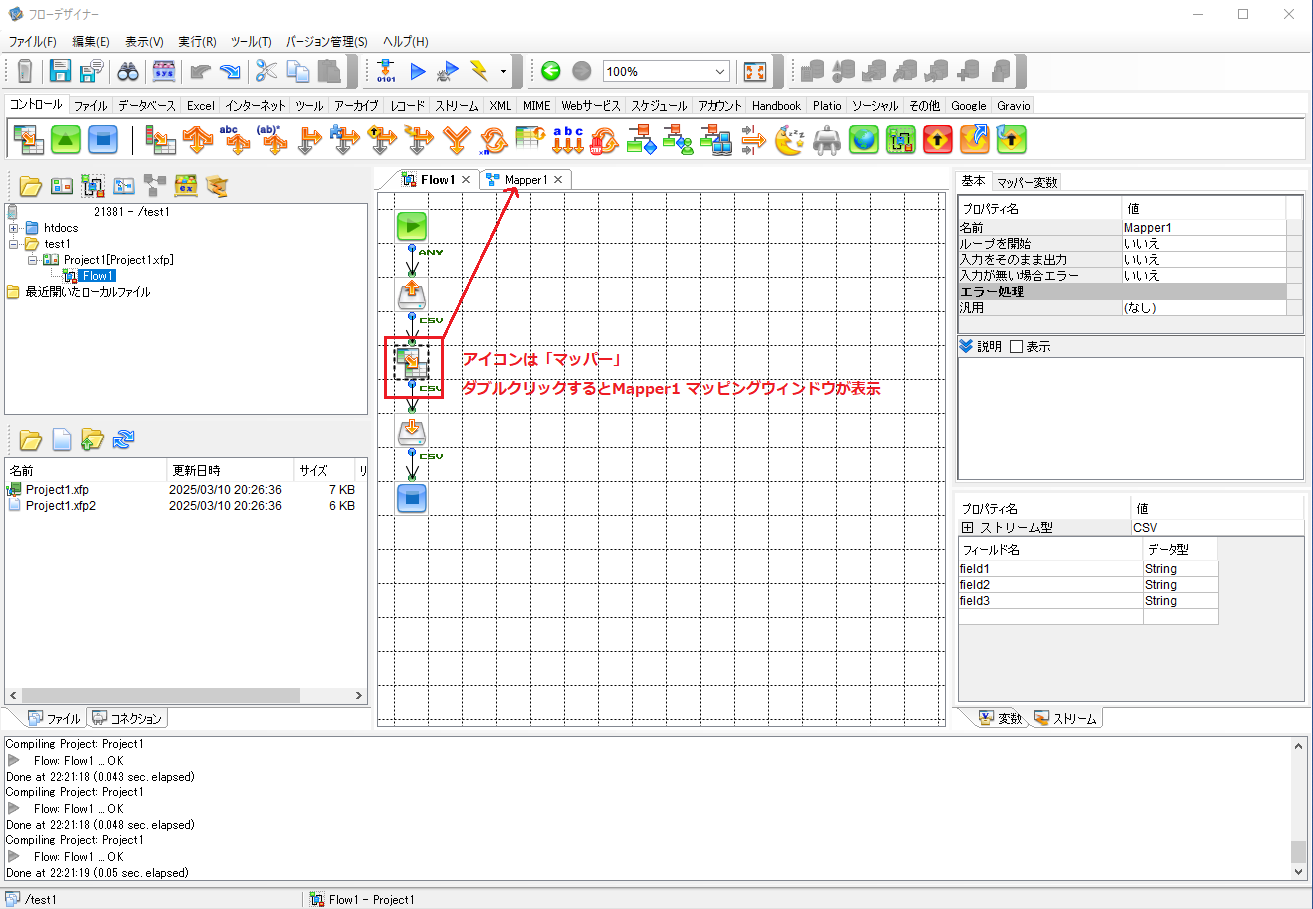Click the save (floppy disk) toolbar icon
This screenshot has height=909, width=1313.
pyautogui.click(x=60, y=71)
